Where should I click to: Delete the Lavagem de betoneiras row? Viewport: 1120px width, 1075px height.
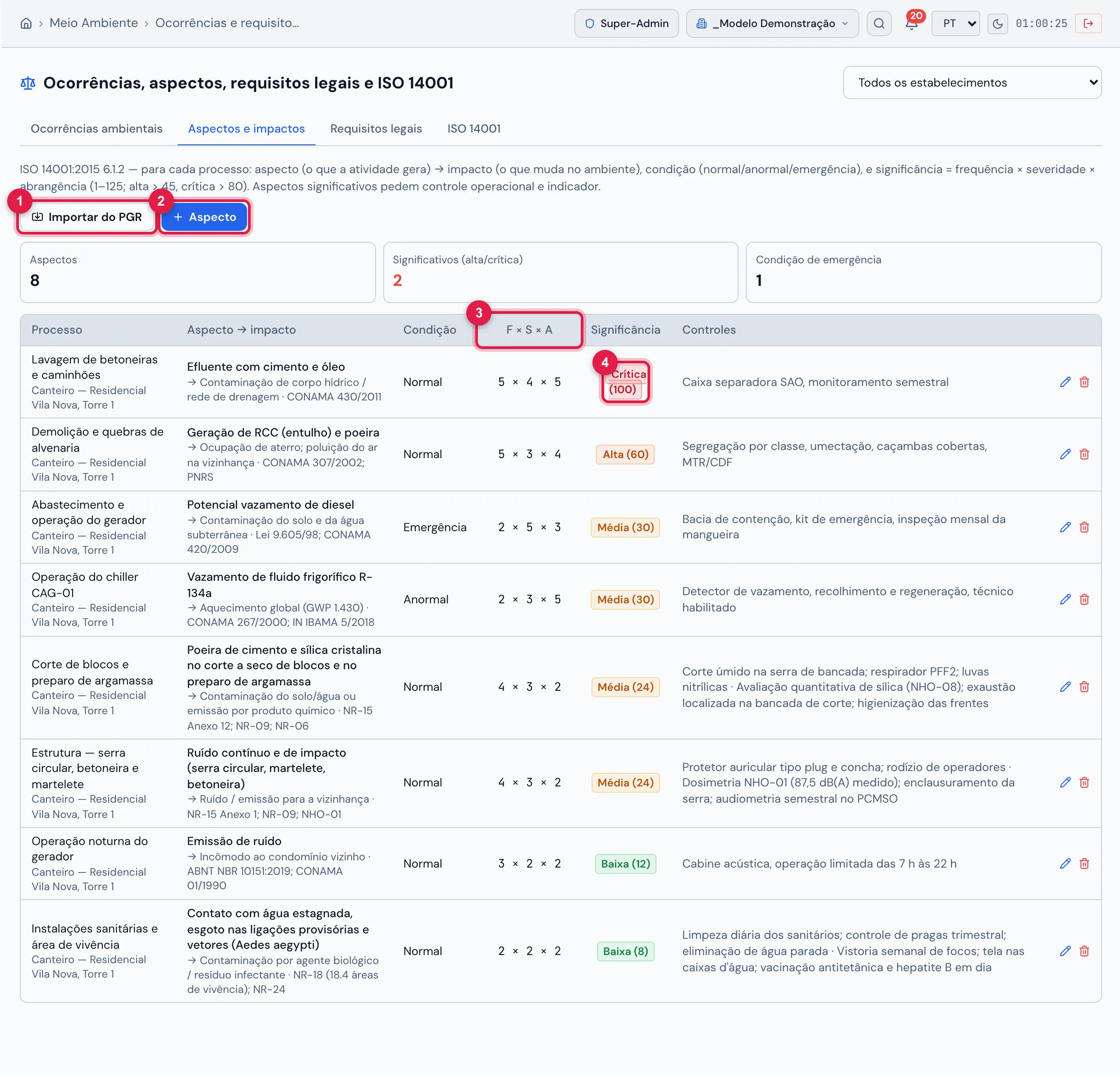pyautogui.click(x=1084, y=382)
